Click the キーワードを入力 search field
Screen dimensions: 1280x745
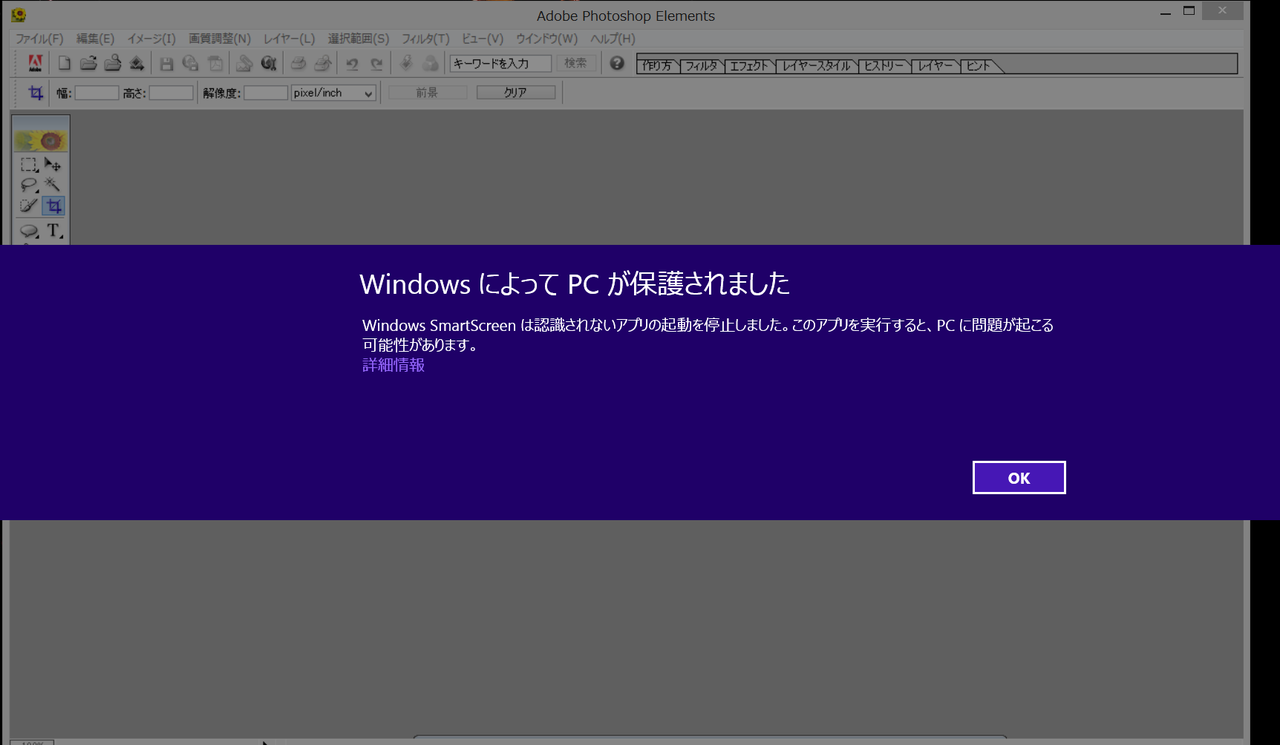pos(500,63)
